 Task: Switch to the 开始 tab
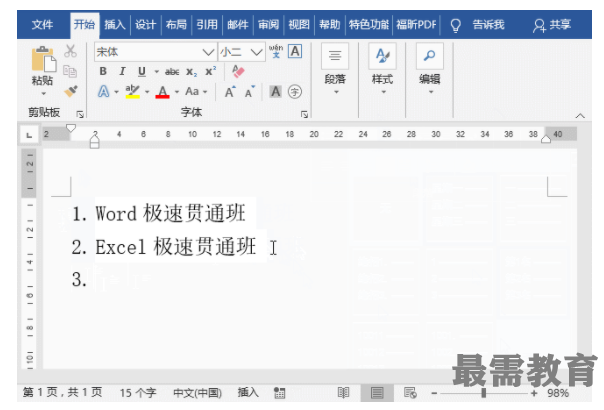[x=84, y=25]
